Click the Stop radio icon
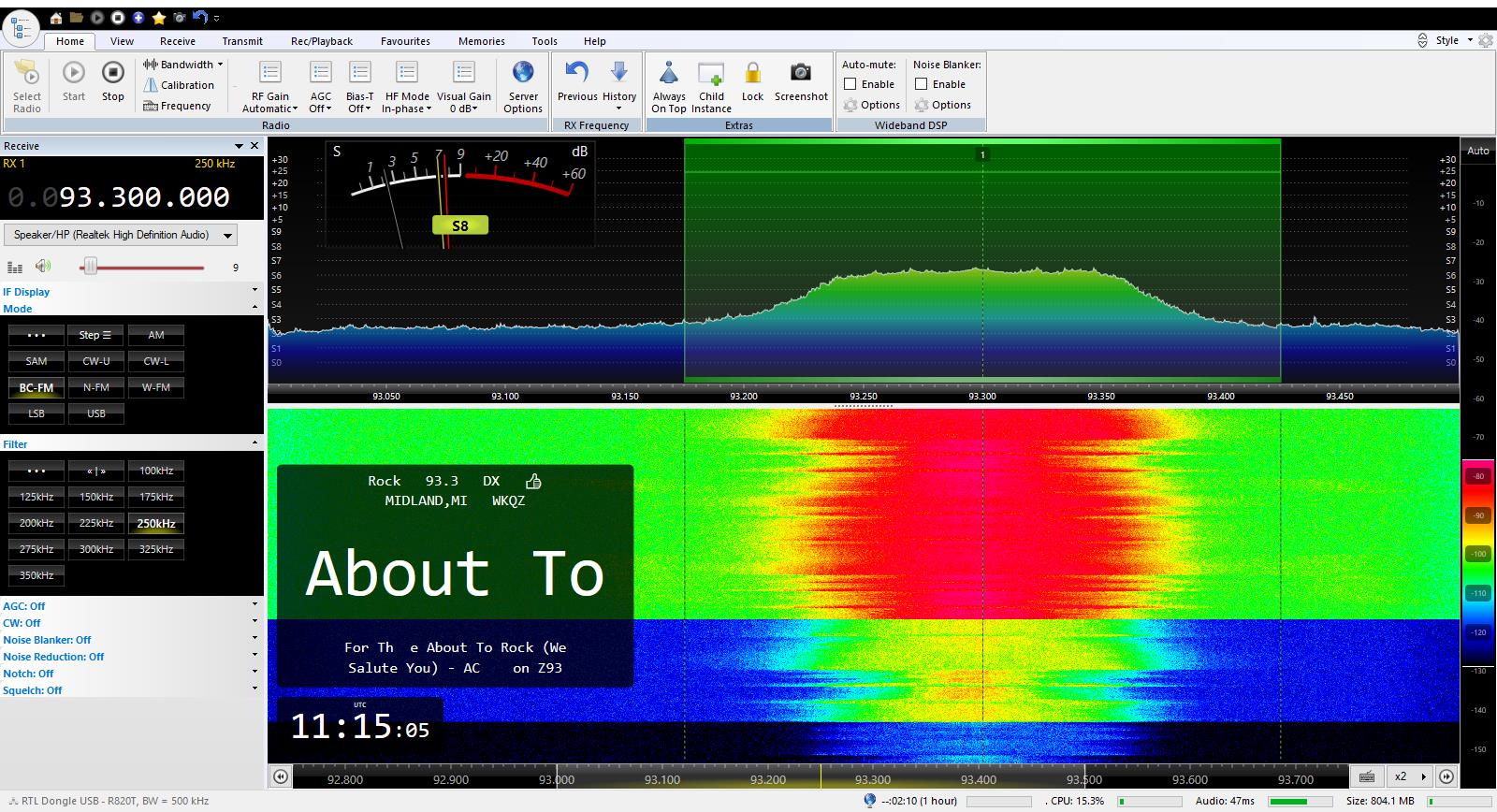 [x=112, y=74]
